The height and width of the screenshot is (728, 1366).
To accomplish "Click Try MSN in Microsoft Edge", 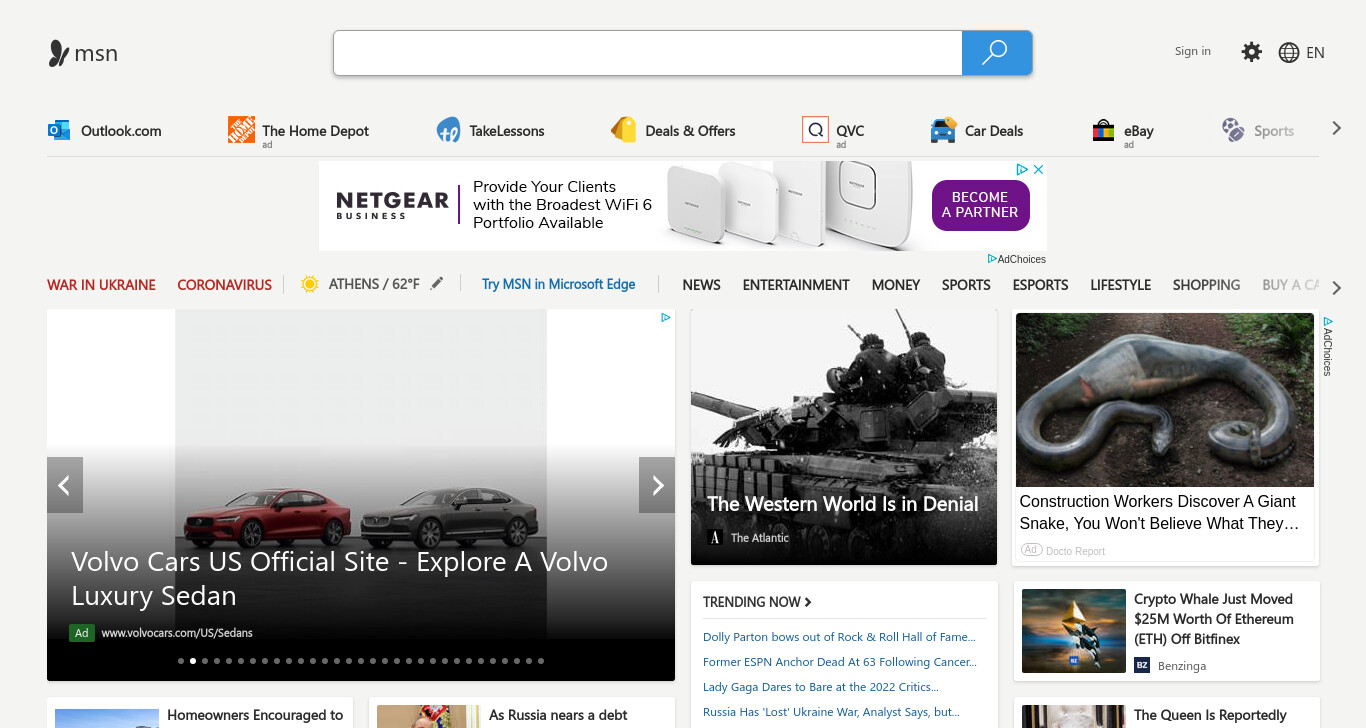I will [558, 284].
